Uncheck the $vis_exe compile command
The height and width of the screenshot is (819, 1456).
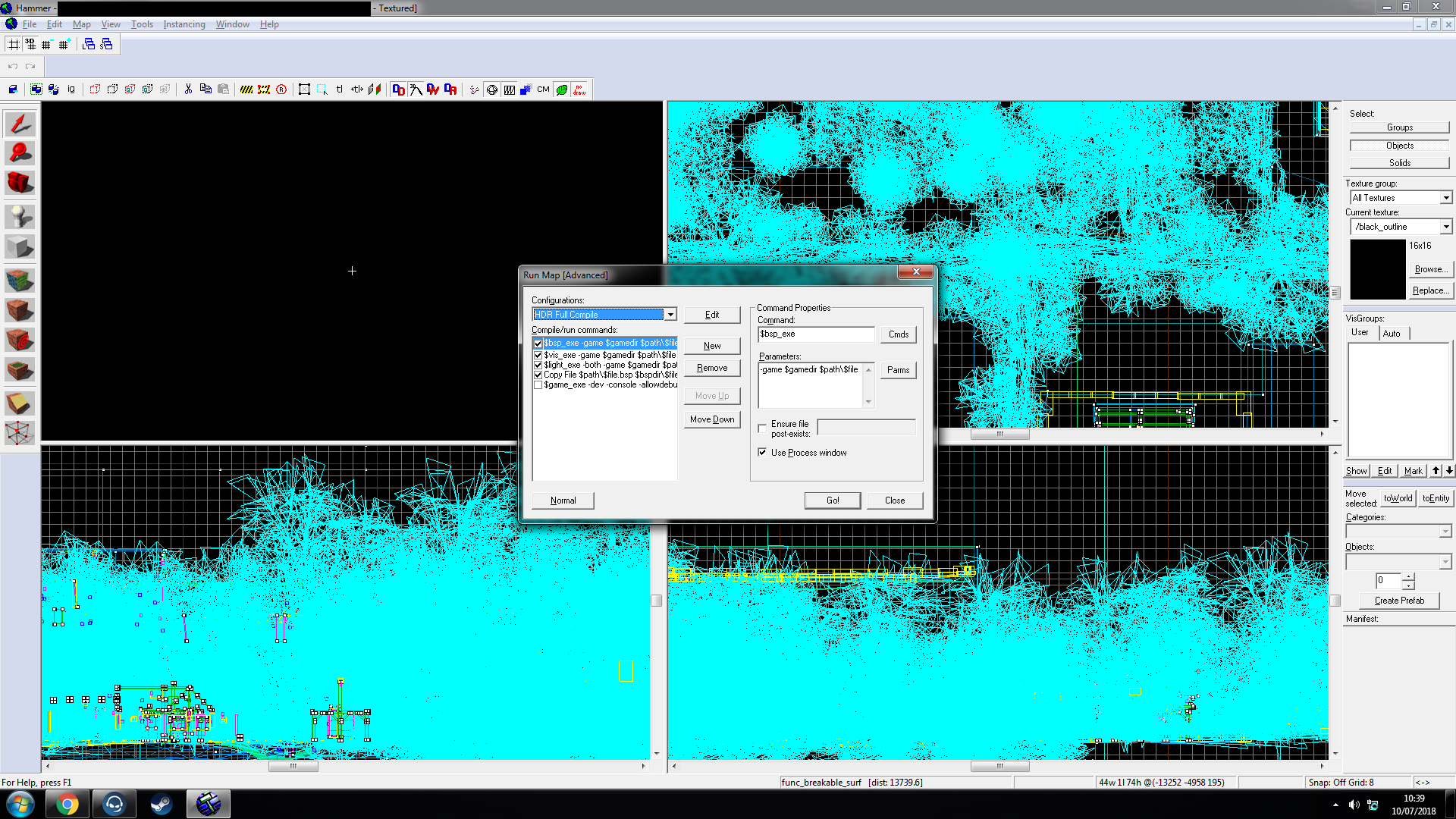[538, 355]
